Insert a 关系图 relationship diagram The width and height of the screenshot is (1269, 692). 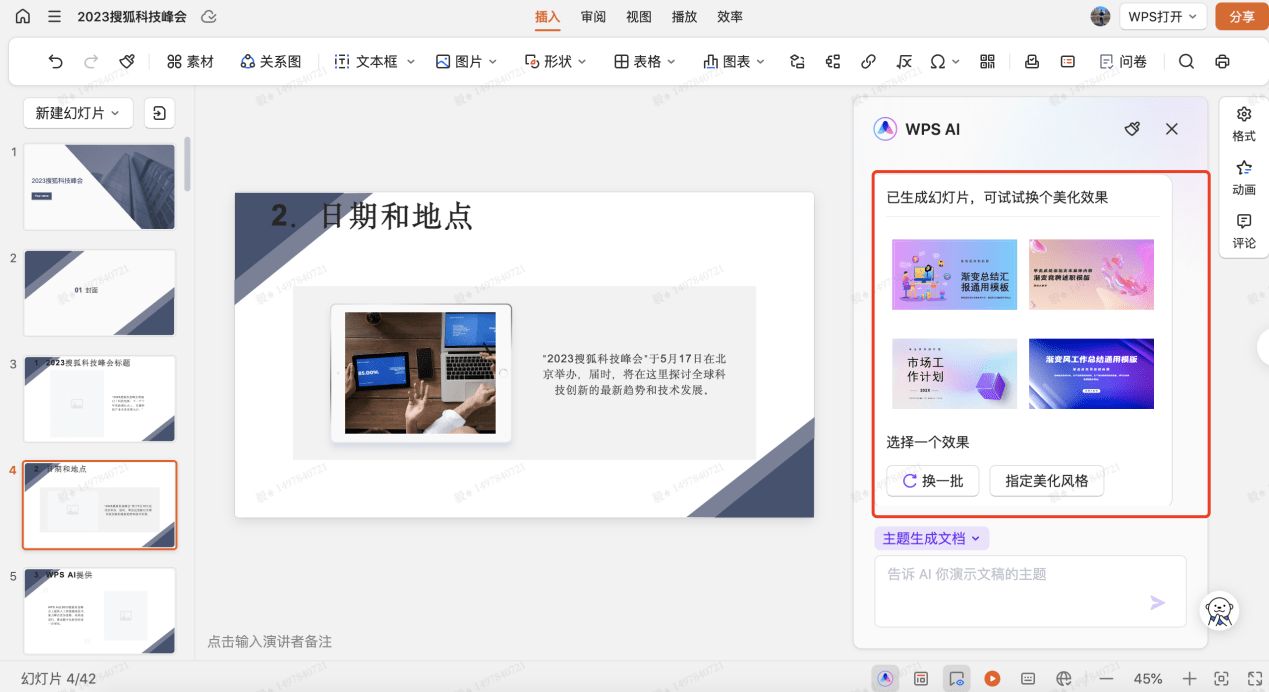tap(269, 61)
